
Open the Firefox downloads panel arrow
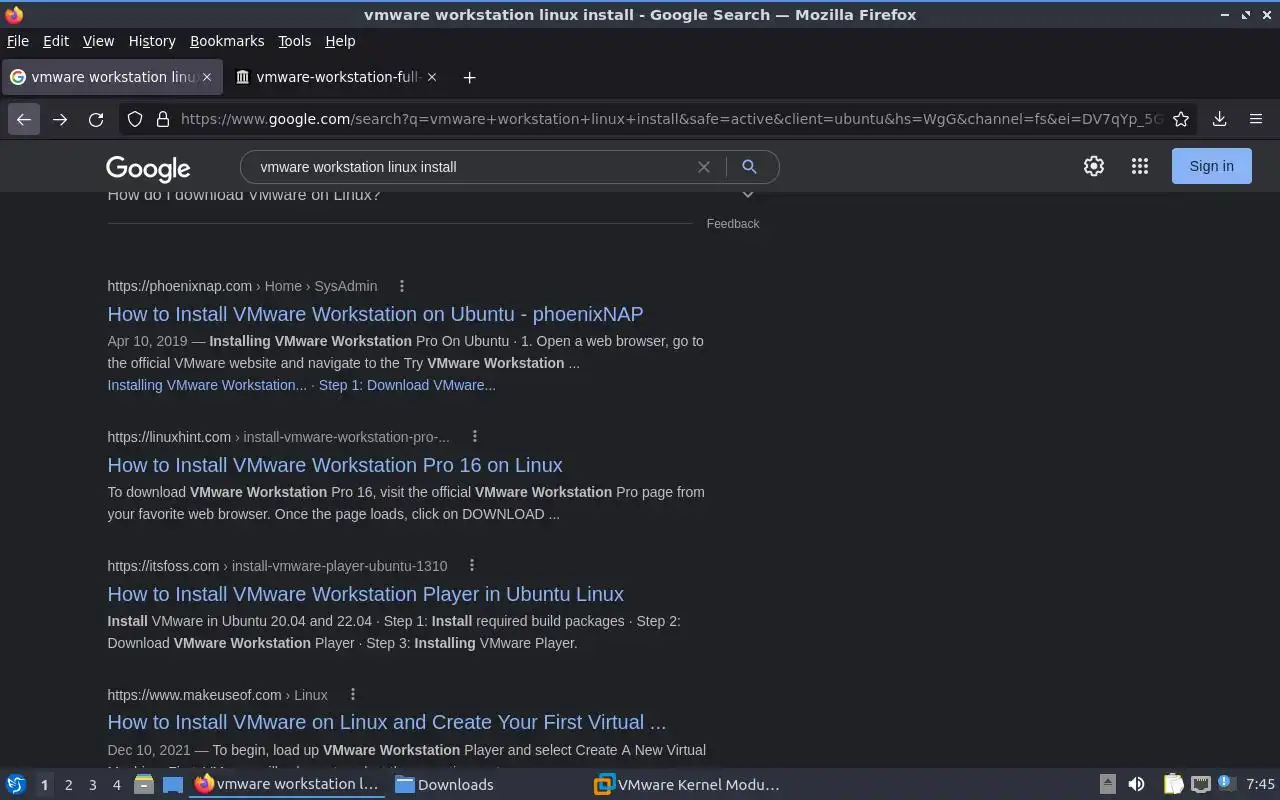(x=1219, y=119)
